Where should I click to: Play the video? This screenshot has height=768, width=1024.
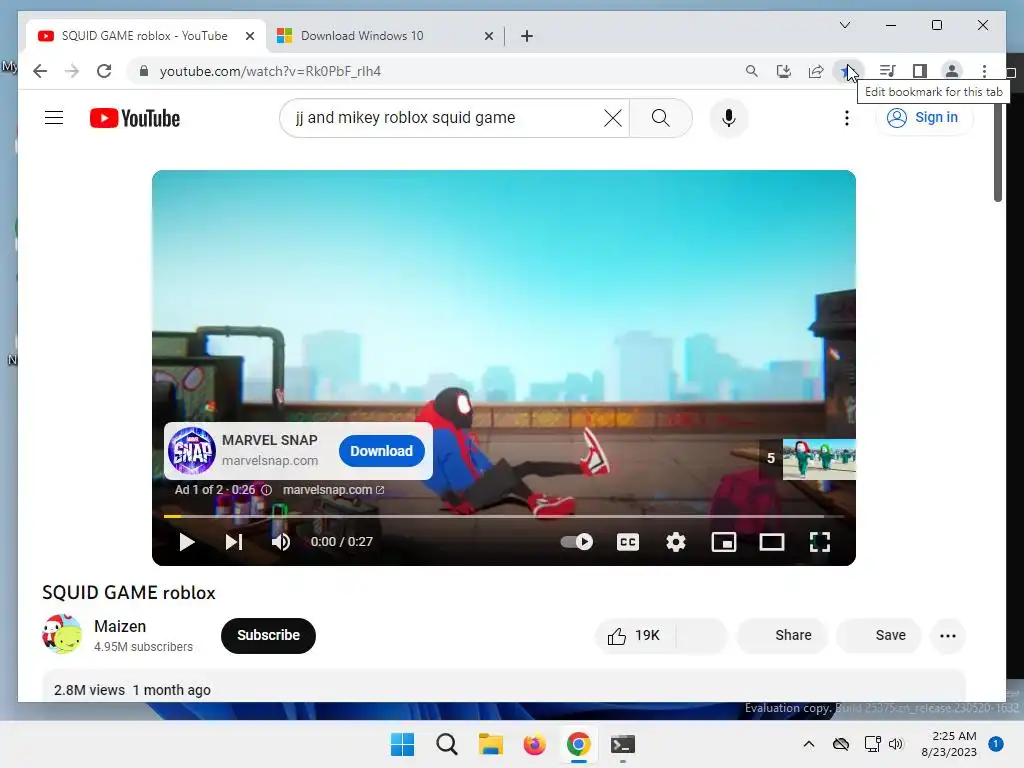186,542
